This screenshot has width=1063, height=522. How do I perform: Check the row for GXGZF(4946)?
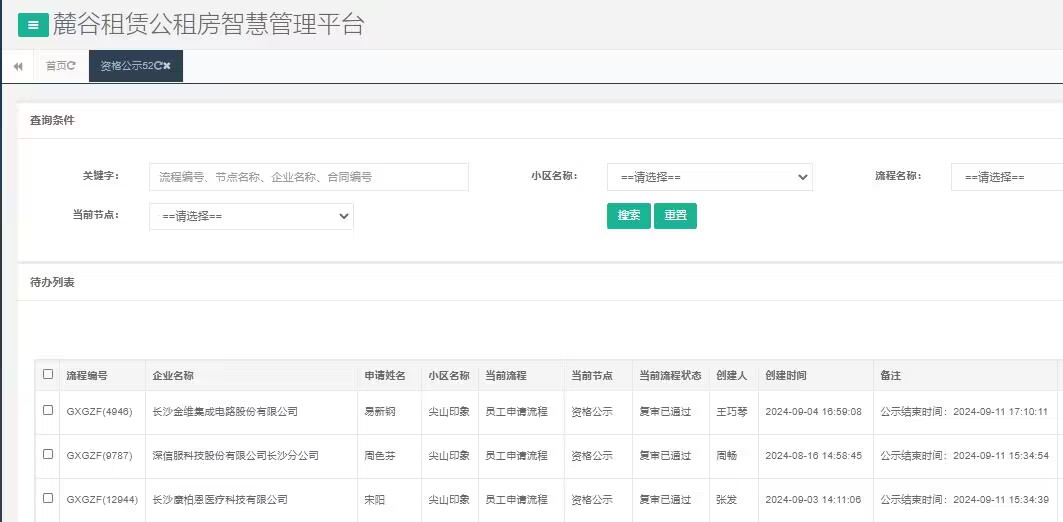pyautogui.click(x=48, y=410)
